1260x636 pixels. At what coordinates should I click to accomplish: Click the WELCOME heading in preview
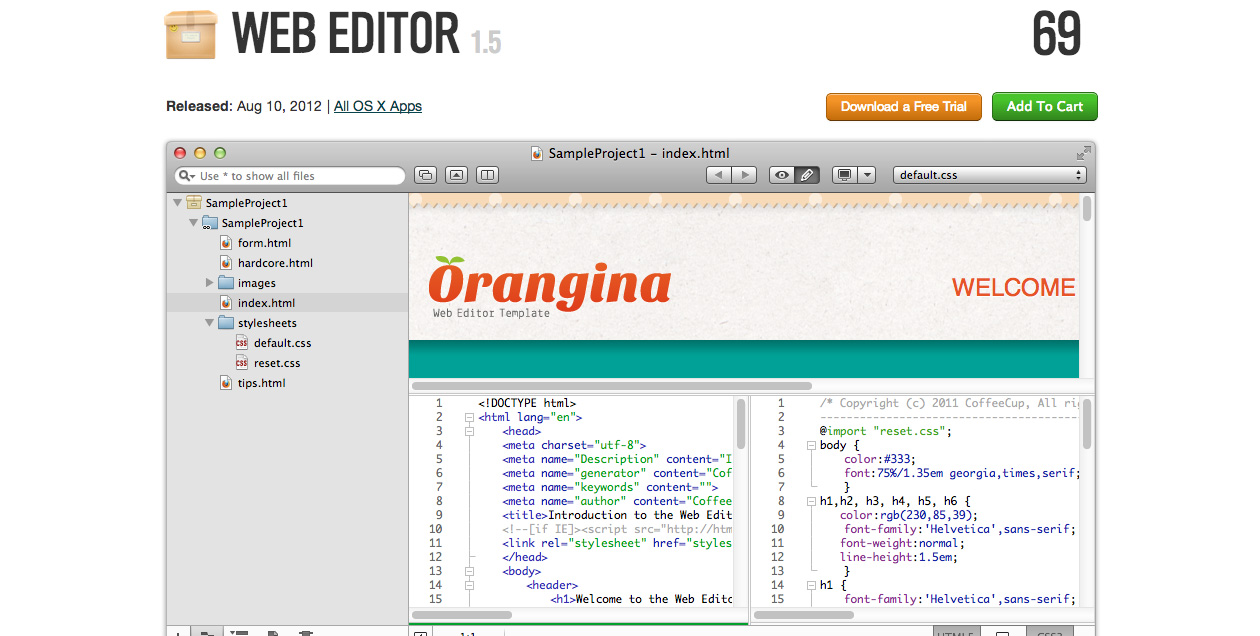[x=1014, y=288]
